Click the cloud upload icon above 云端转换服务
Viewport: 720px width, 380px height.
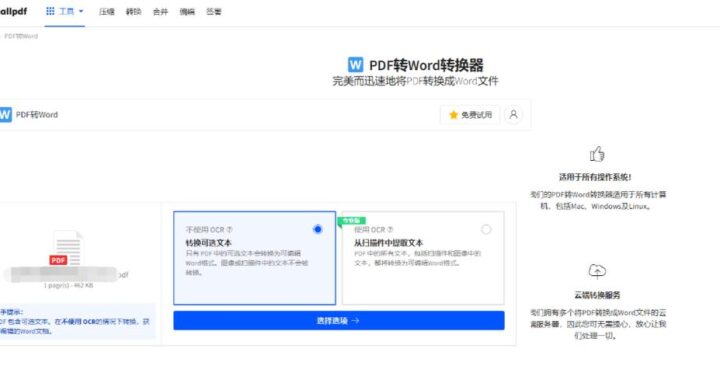pos(597,271)
